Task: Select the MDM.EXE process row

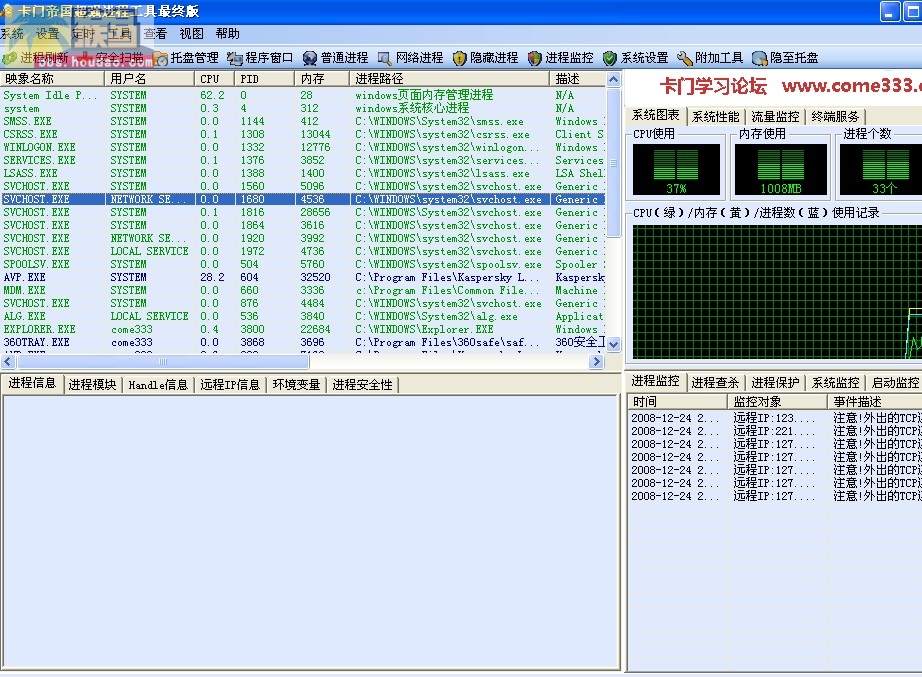Action: (x=303, y=290)
